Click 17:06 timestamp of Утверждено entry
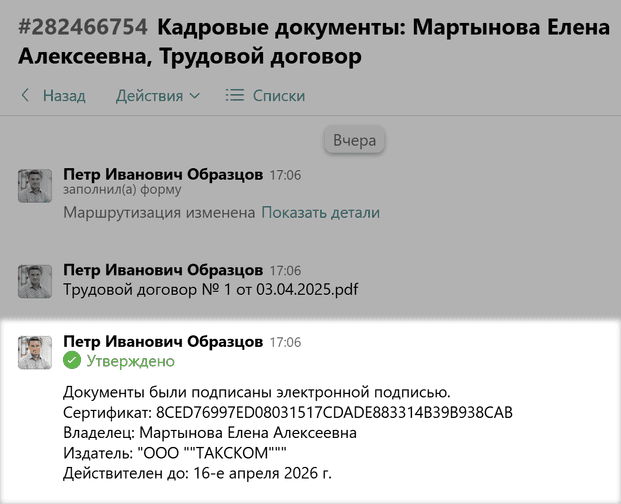 [x=285, y=342]
